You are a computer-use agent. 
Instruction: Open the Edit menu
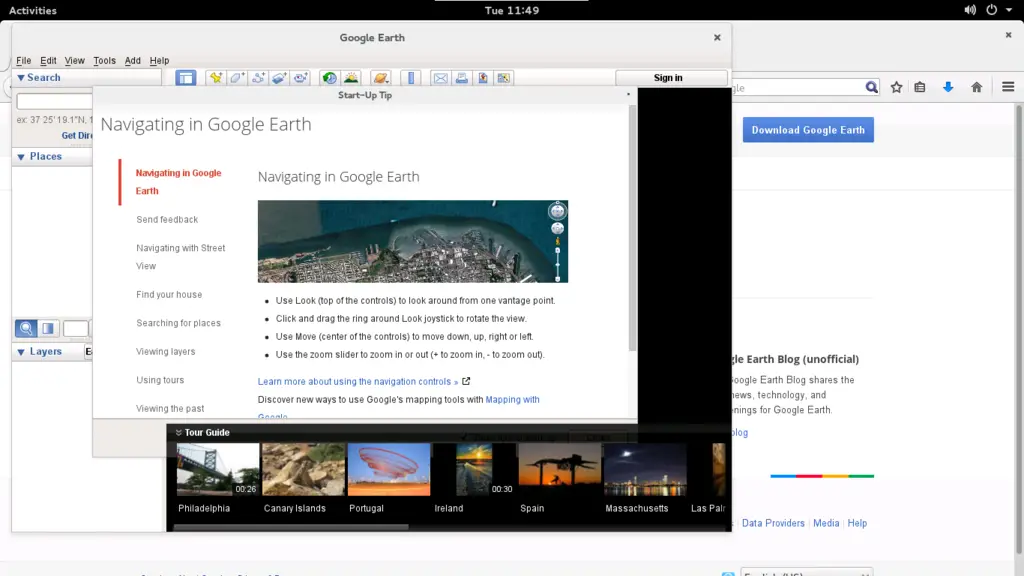coord(48,61)
